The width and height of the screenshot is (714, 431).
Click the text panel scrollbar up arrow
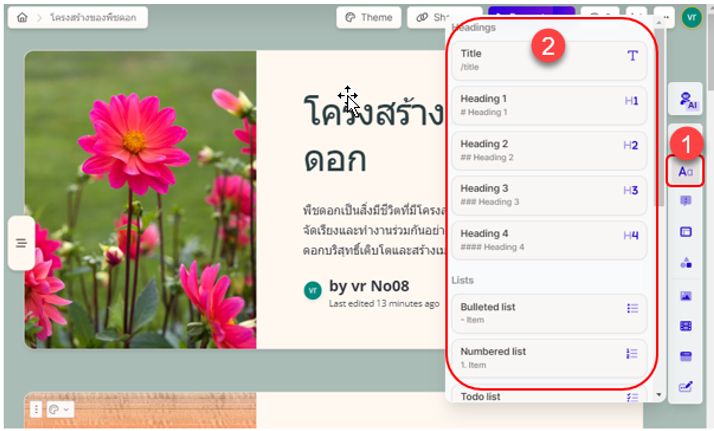[x=659, y=22]
